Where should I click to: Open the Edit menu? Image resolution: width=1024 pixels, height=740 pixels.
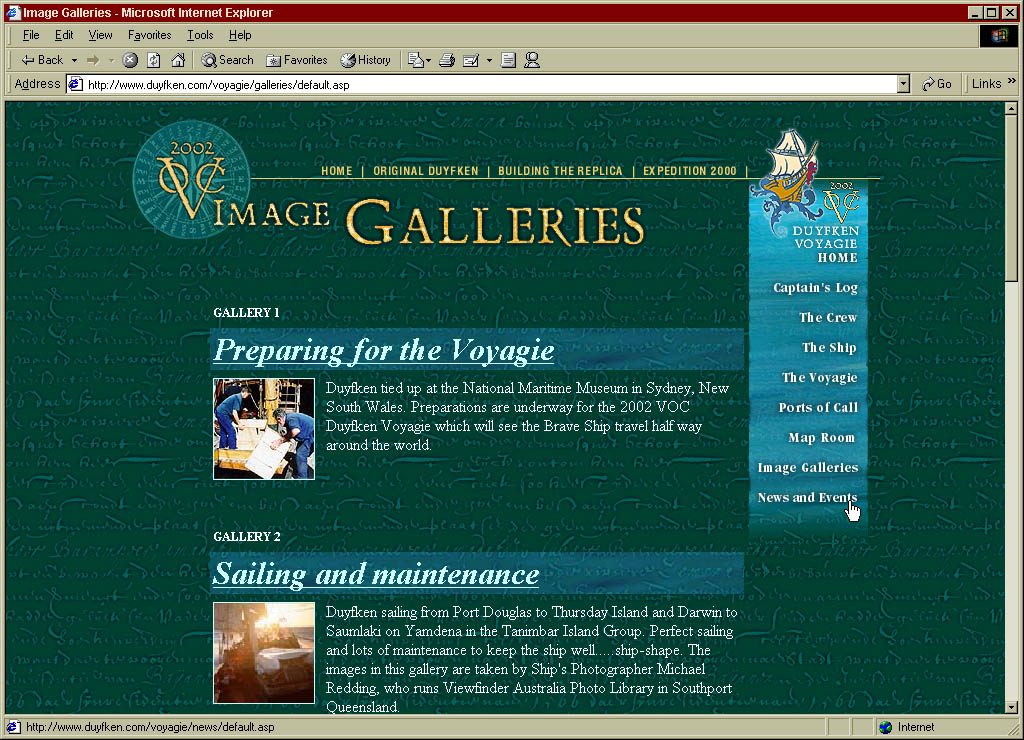pyautogui.click(x=63, y=35)
